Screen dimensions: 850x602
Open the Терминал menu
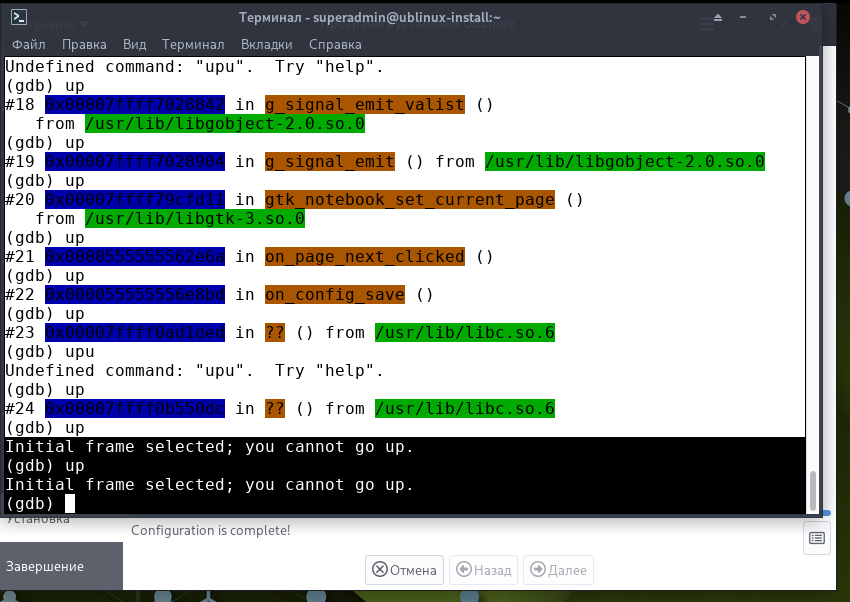tap(193, 44)
